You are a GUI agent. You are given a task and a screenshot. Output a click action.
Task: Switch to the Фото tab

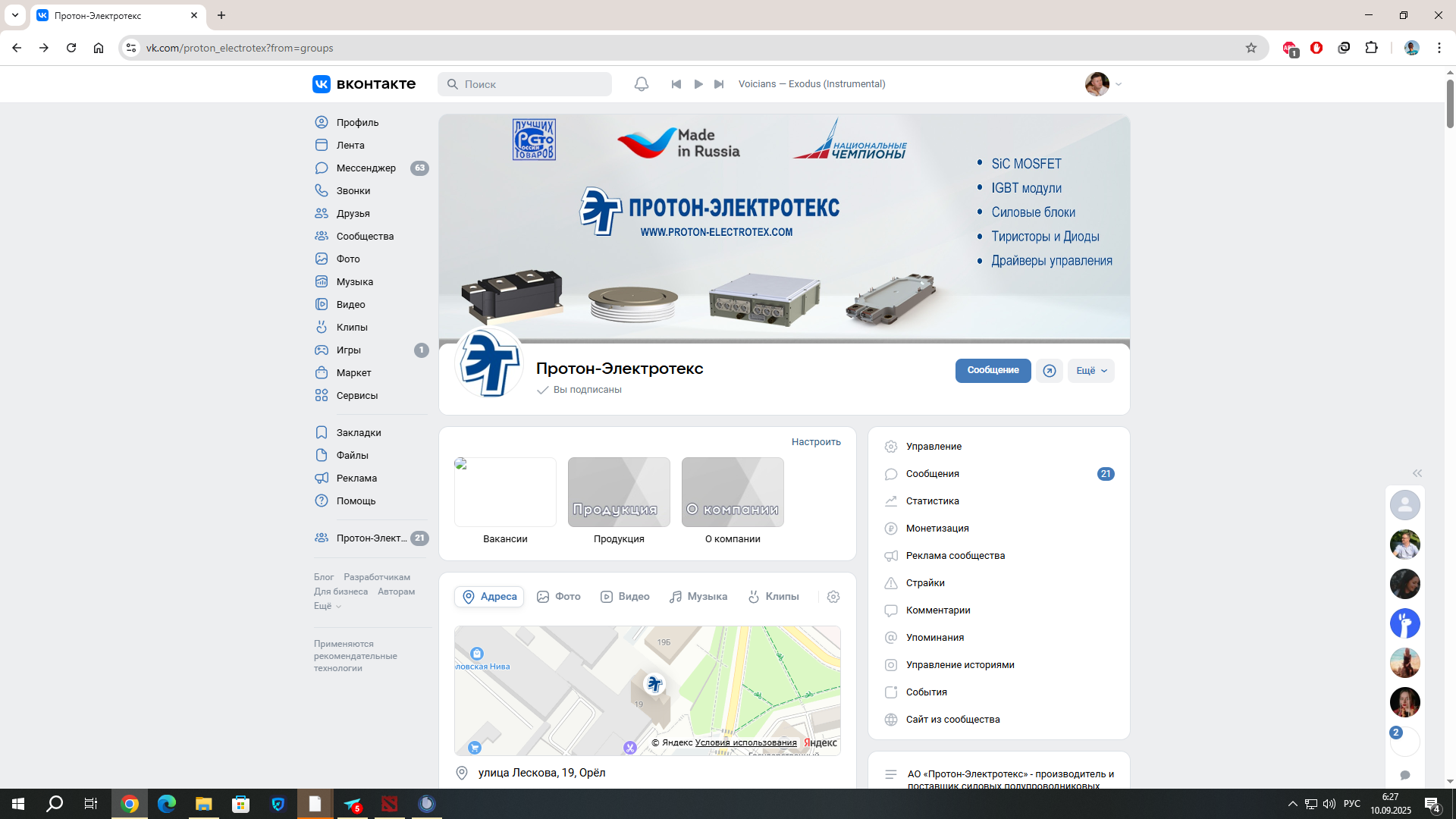click(x=559, y=597)
